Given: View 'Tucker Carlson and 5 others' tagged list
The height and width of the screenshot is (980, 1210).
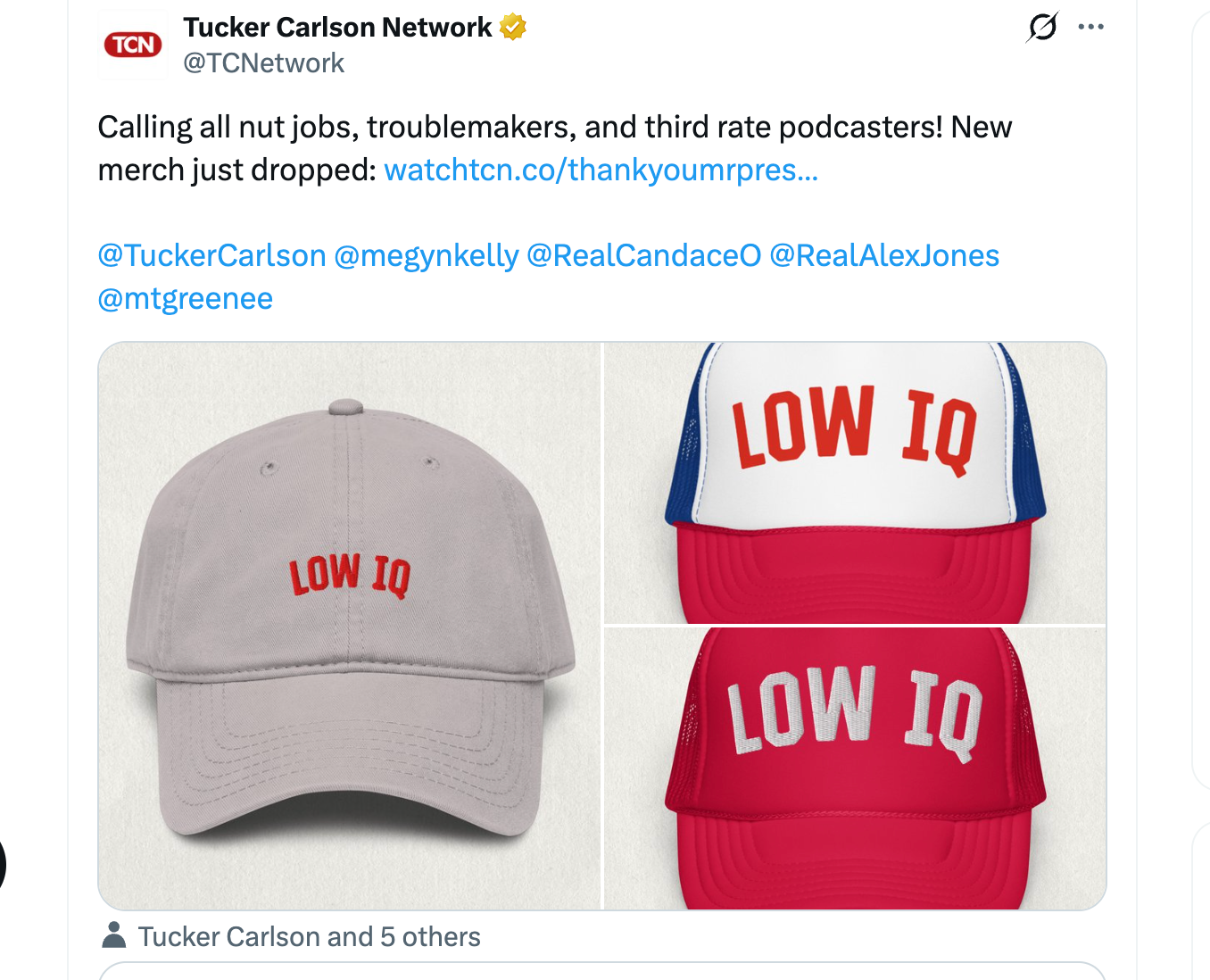Looking at the screenshot, I should 309,936.
